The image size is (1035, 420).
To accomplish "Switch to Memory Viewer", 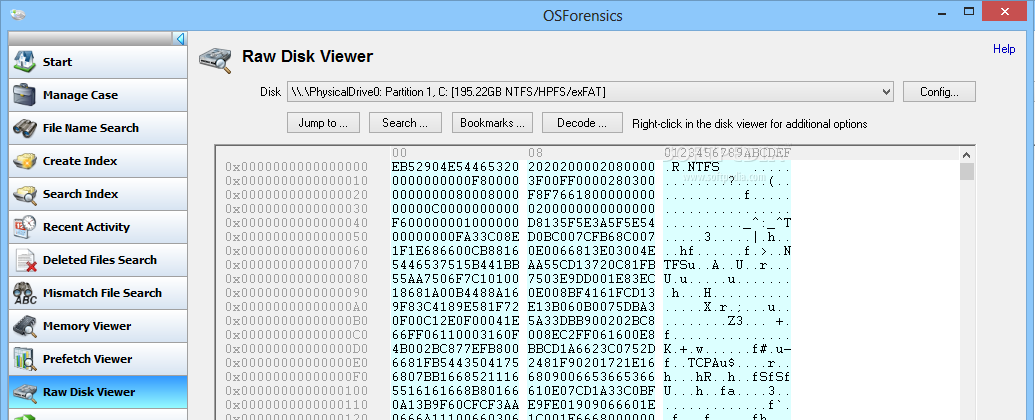I will [x=98, y=326].
